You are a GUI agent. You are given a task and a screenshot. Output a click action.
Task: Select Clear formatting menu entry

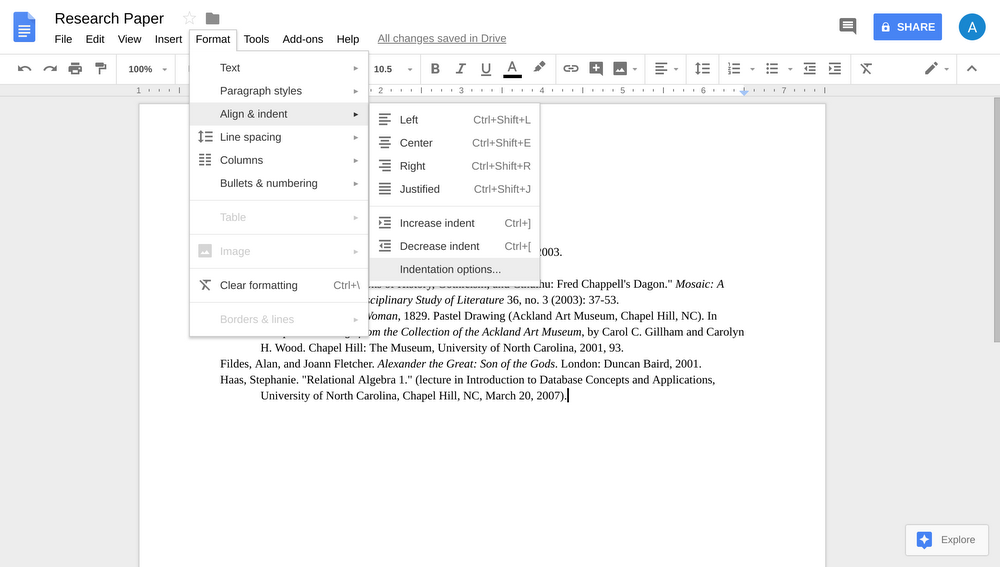tap(279, 285)
